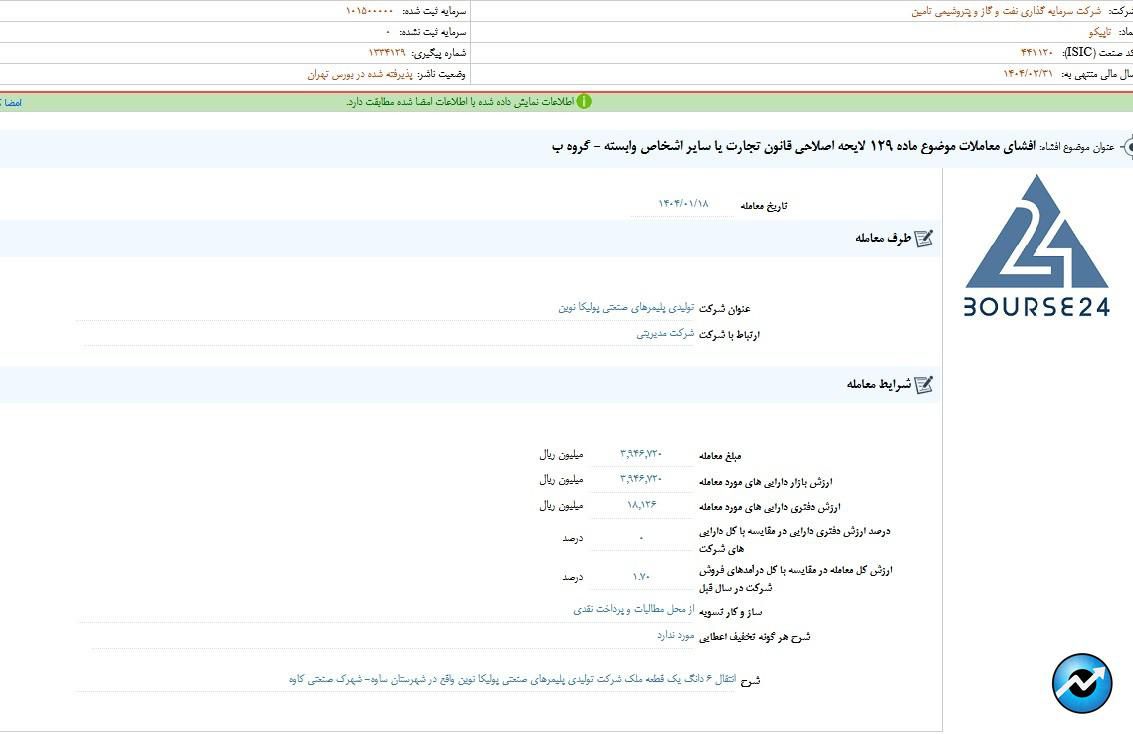The image size is (1133, 734).
Task: Click the percent value ۱.۷۰
Action: coord(641,577)
